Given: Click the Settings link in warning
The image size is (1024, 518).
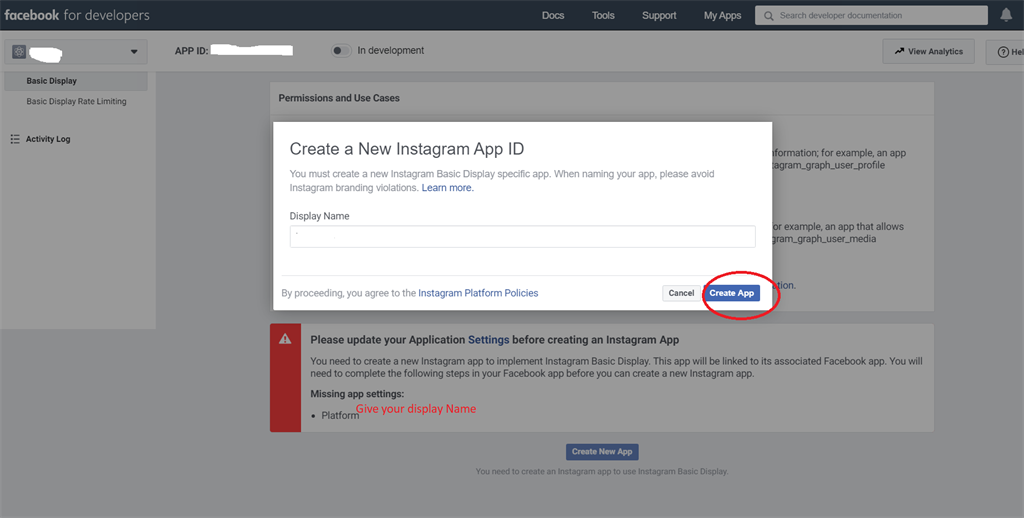Looking at the screenshot, I should point(488,340).
